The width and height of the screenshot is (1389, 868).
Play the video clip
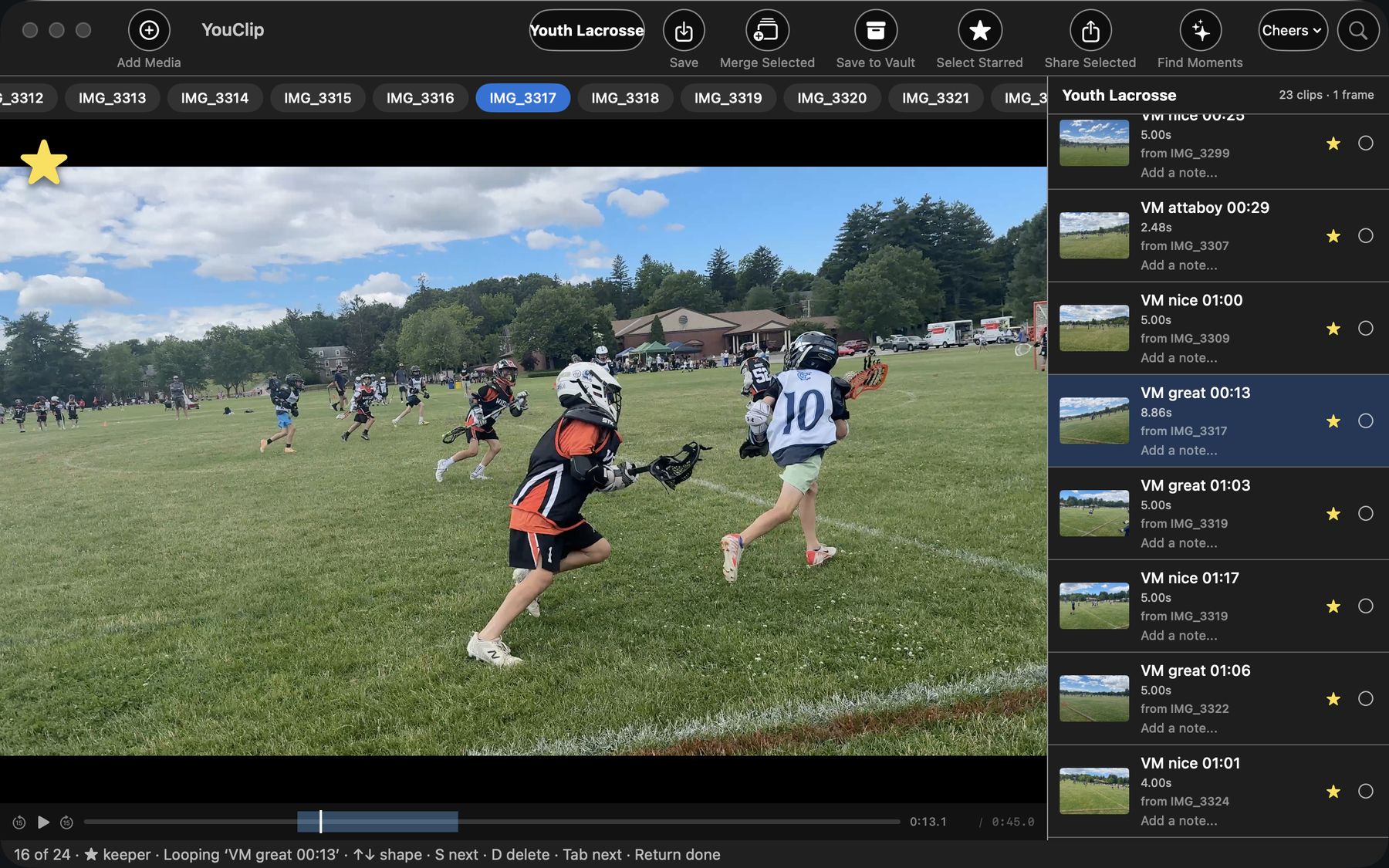click(44, 822)
